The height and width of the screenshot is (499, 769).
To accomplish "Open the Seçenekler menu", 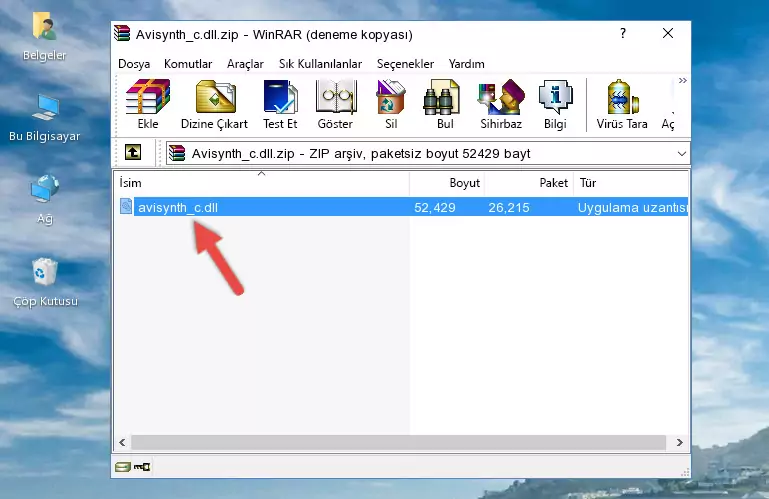I will tap(405, 64).
